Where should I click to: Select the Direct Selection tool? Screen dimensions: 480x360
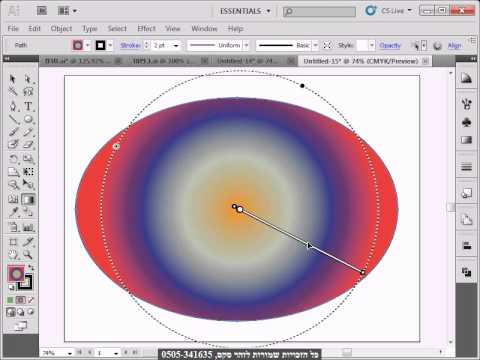pos(28,79)
